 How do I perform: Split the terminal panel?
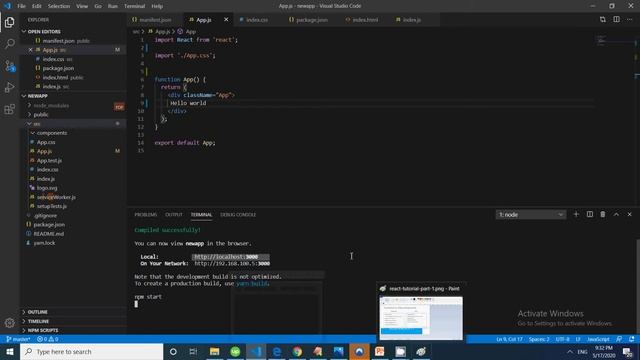tap(590, 214)
